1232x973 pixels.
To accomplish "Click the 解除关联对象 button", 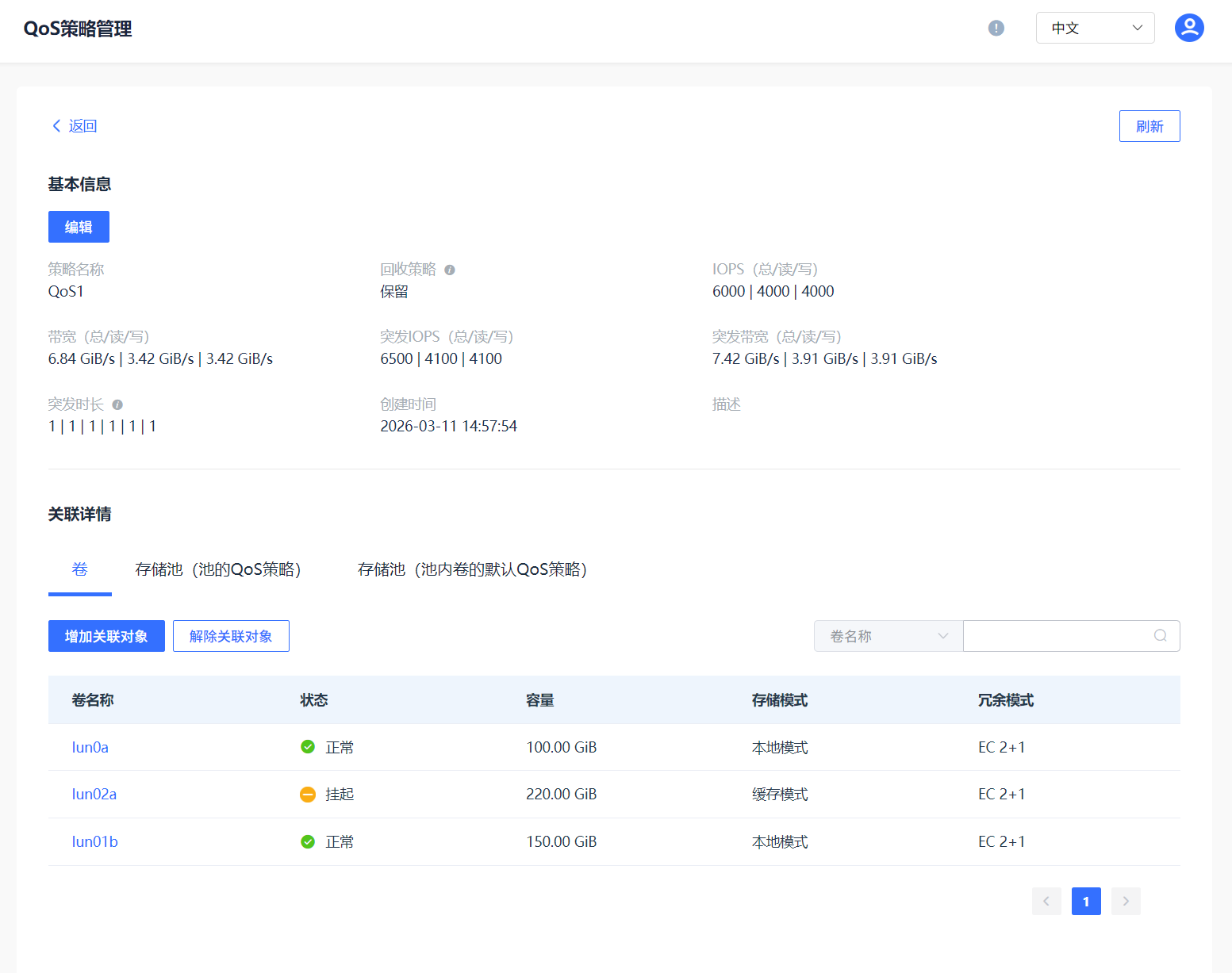I will pos(231,636).
